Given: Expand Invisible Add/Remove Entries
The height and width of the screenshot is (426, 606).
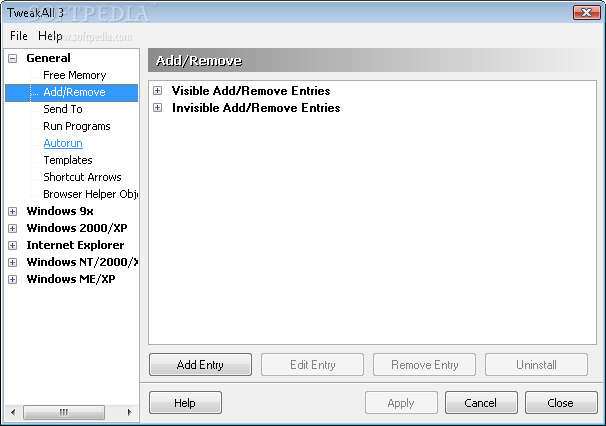Looking at the screenshot, I should point(157,107).
